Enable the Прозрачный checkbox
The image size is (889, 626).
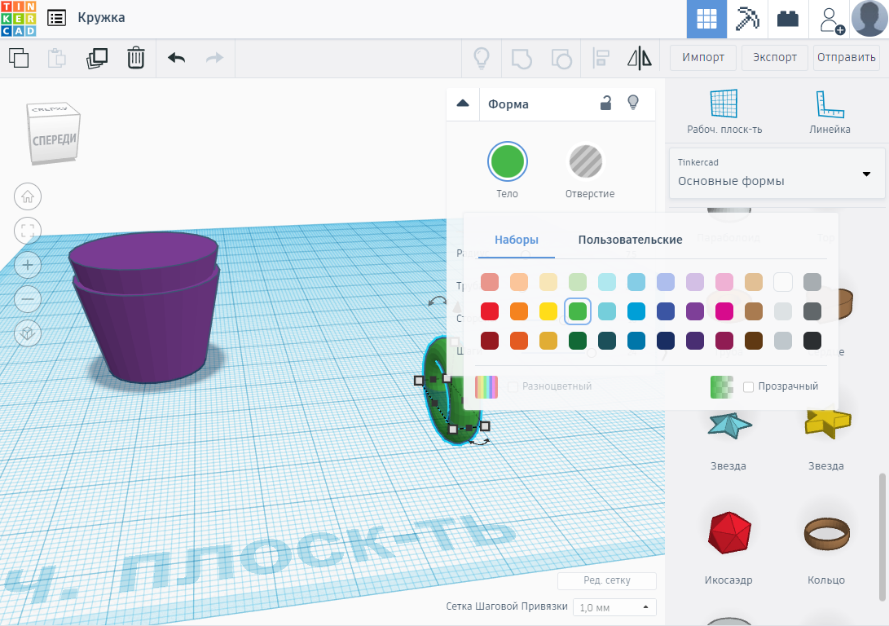click(749, 387)
